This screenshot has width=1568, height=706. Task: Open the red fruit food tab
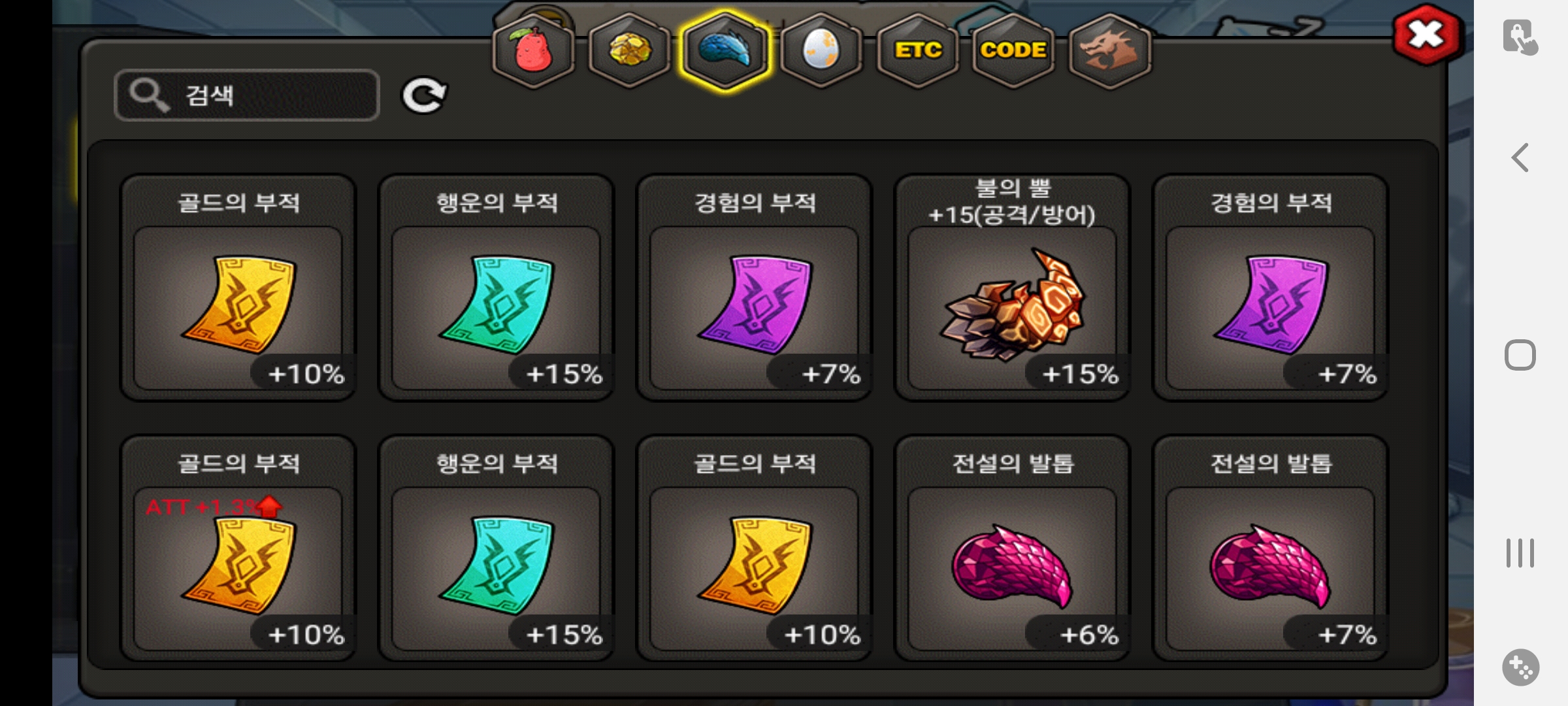pos(534,51)
